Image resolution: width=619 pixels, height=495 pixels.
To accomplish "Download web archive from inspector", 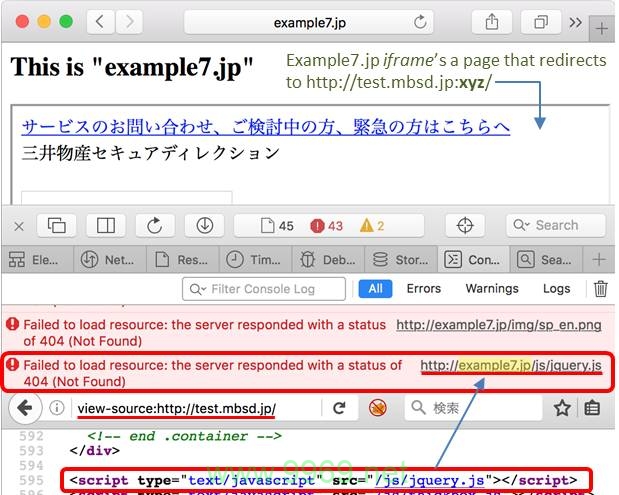I will coord(204,226).
